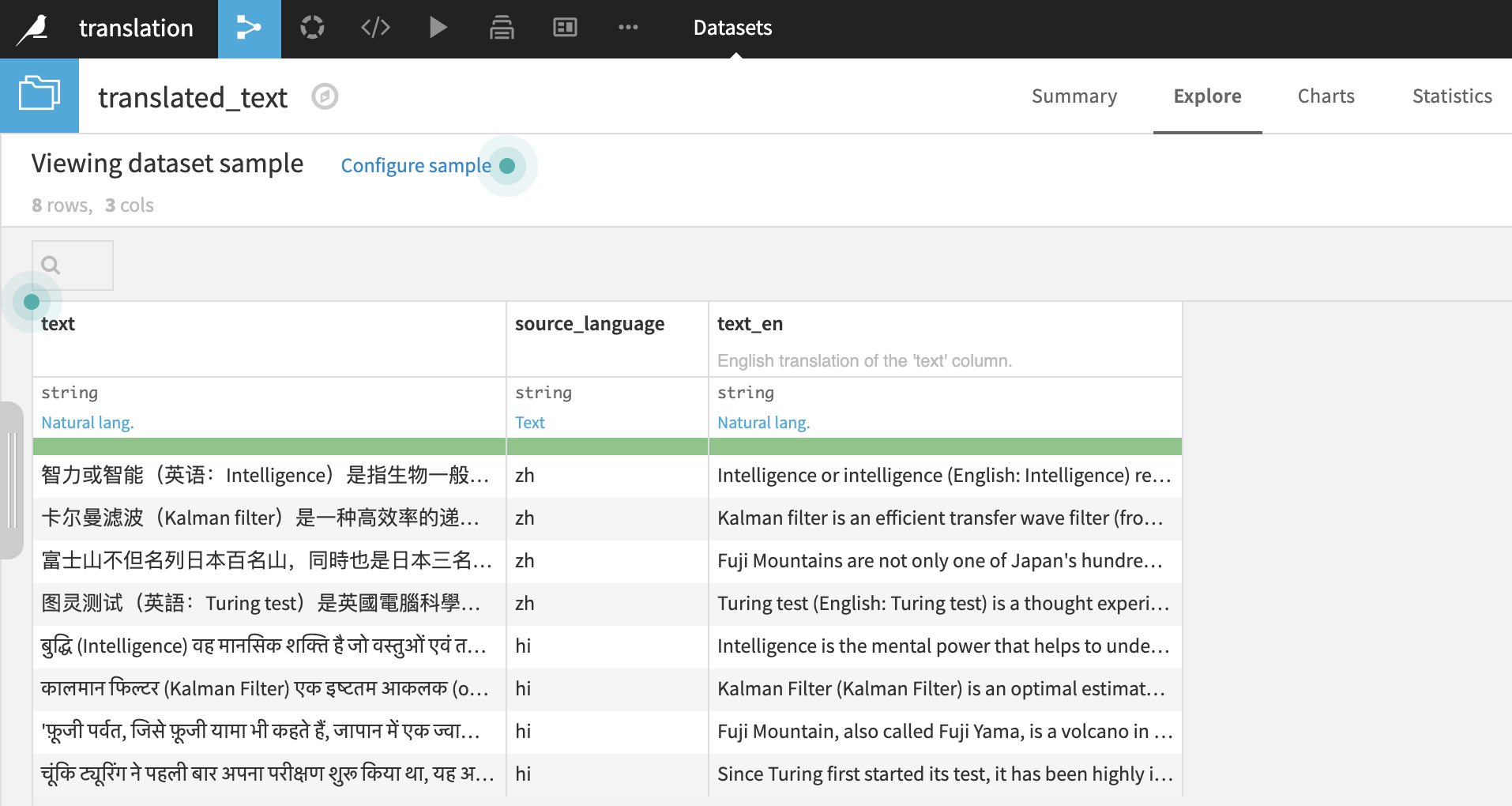This screenshot has height=806, width=1512.
Task: Select the first cell containing zh
Action: [525, 475]
